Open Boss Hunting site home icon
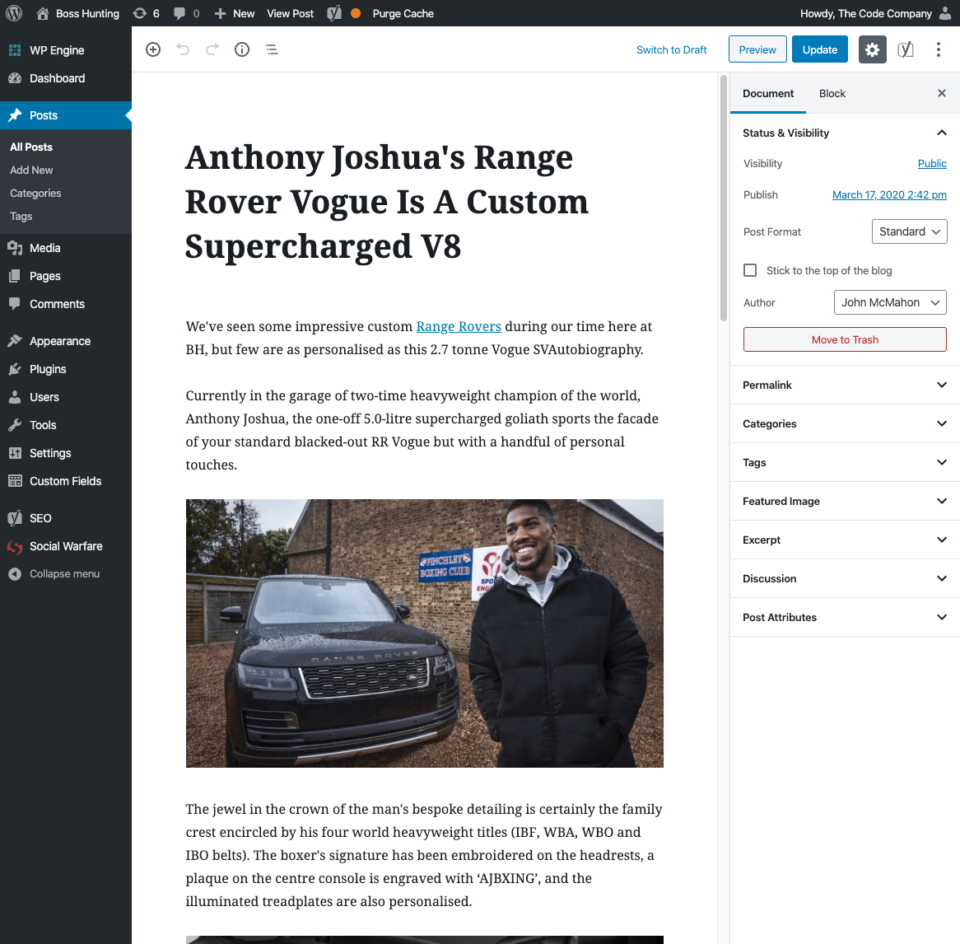 [42, 13]
